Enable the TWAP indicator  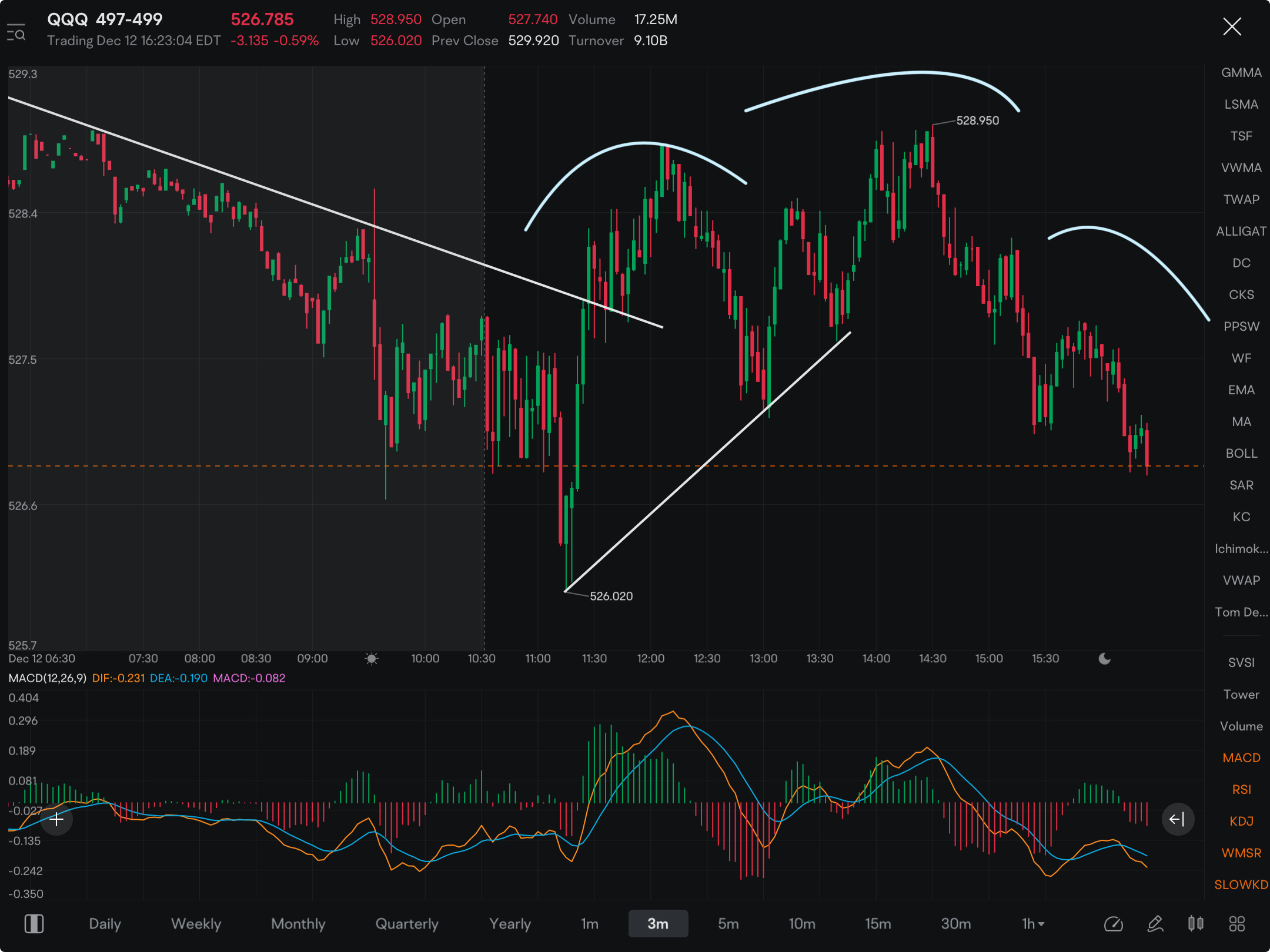1241,200
